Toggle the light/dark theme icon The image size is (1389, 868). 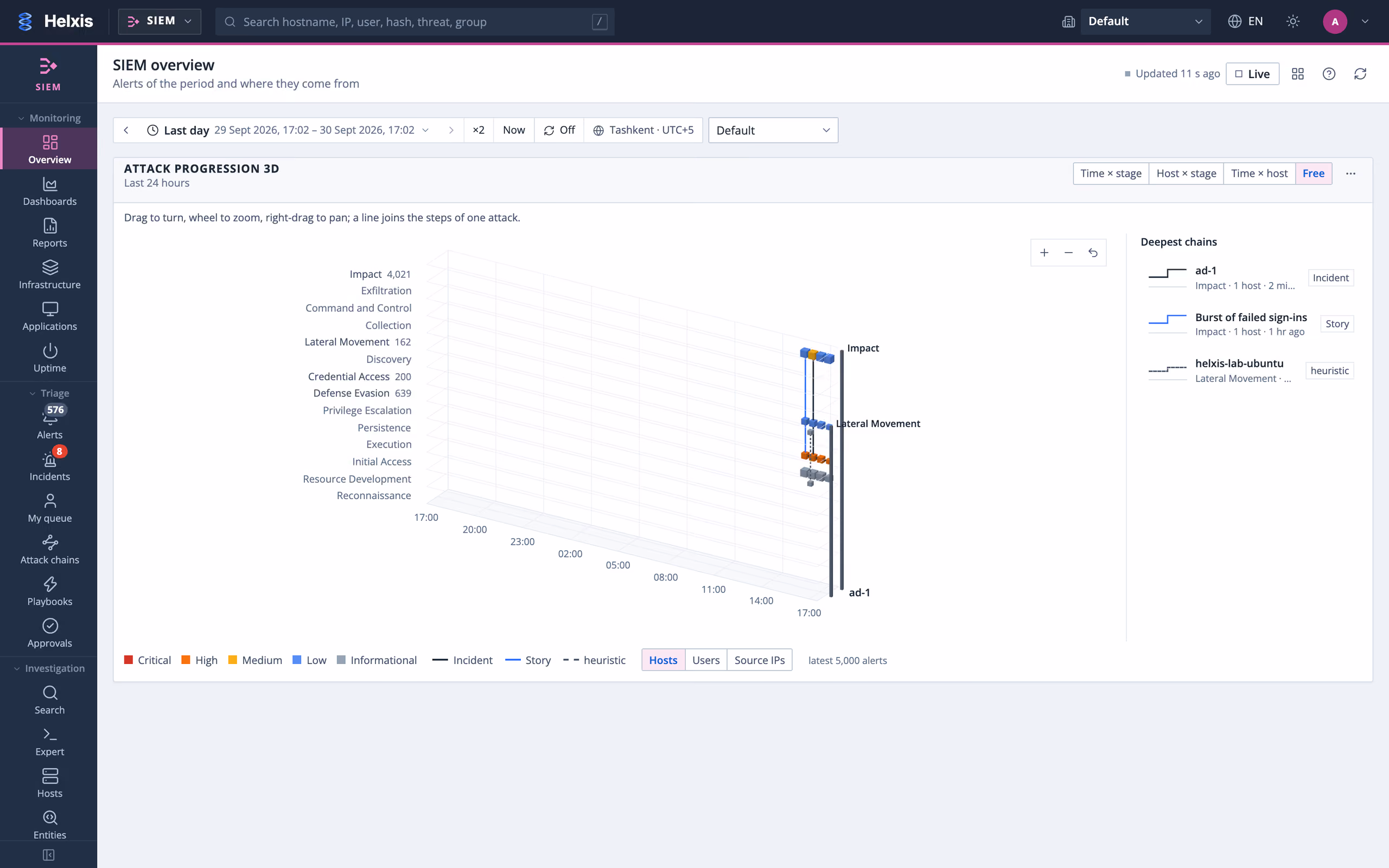coord(1292,21)
